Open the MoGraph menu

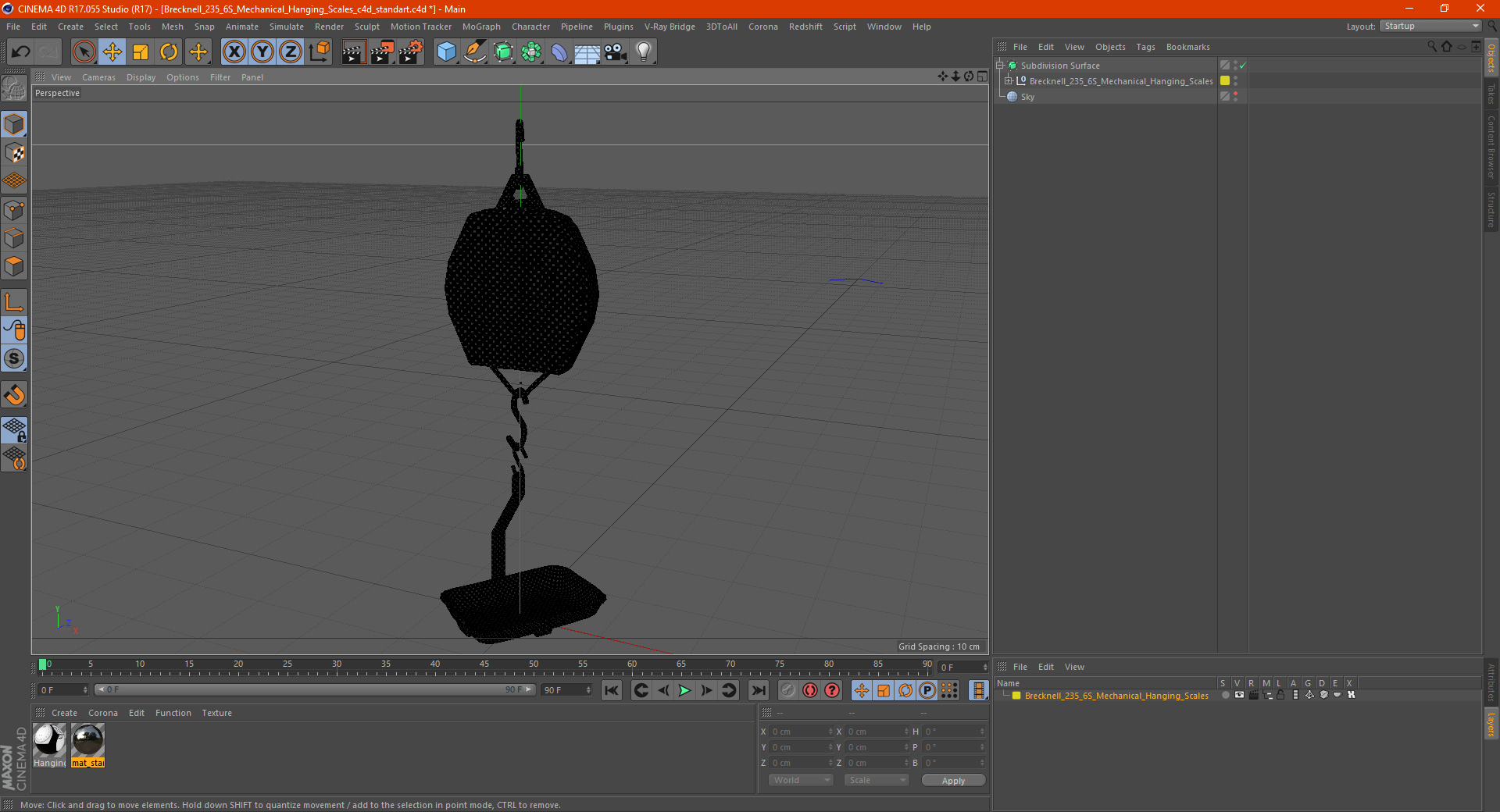481,27
